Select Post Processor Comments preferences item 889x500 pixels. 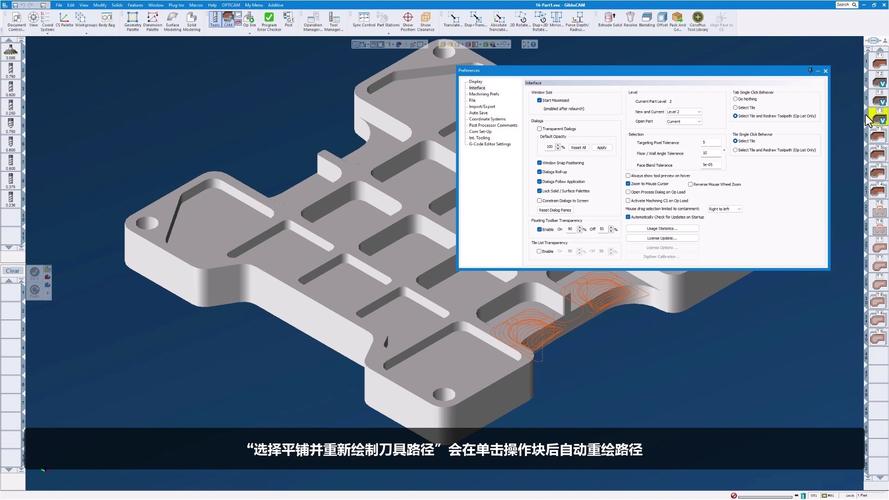point(493,125)
